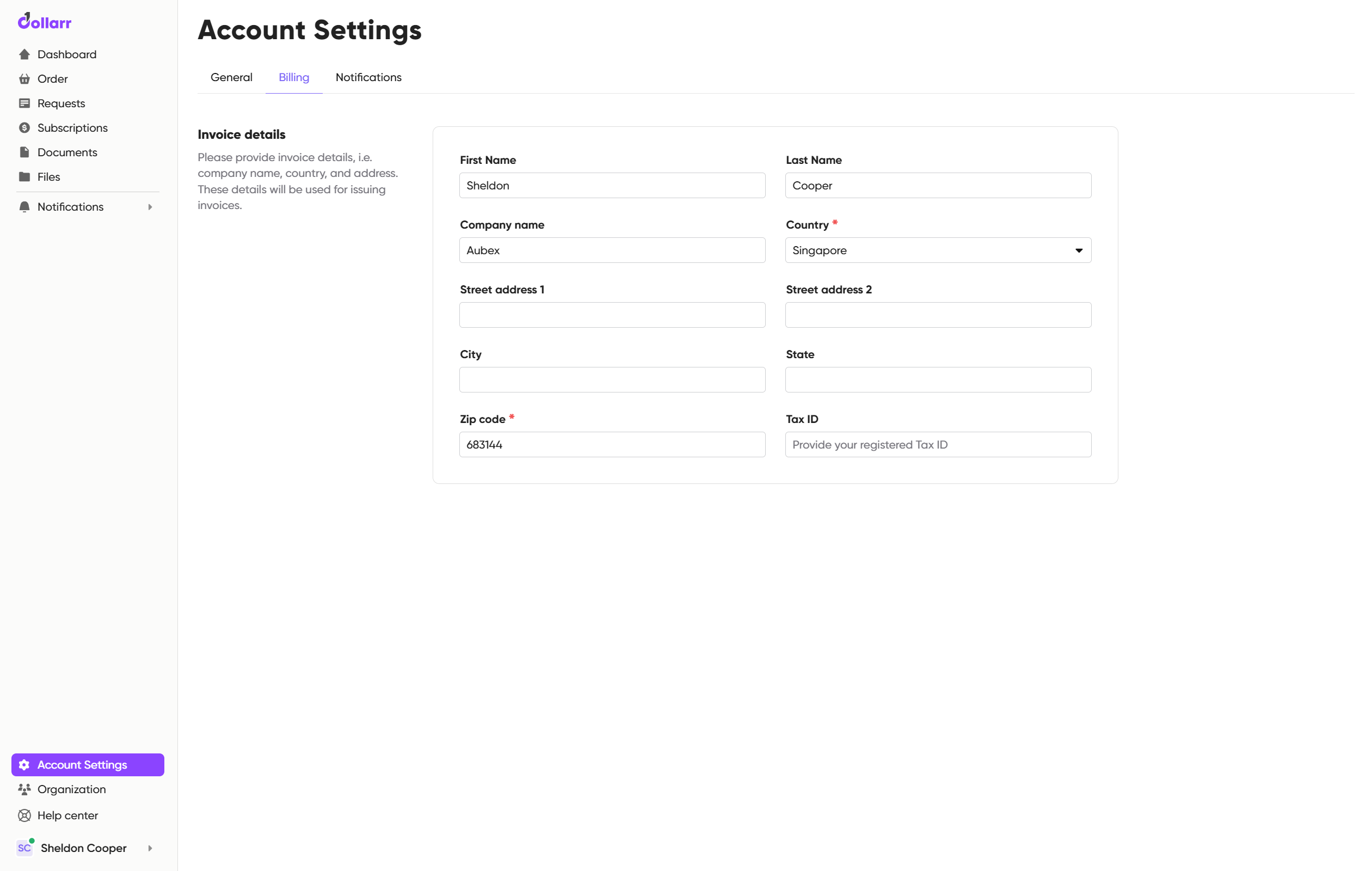The width and height of the screenshot is (1372, 871).
Task: Open Dashboard via the home icon
Action: [24, 54]
